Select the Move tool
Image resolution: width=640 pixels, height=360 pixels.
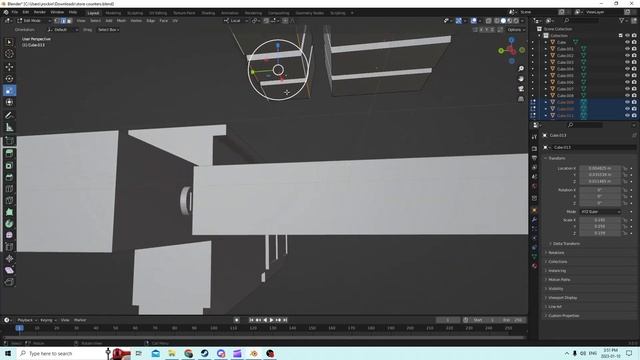click(x=9, y=67)
